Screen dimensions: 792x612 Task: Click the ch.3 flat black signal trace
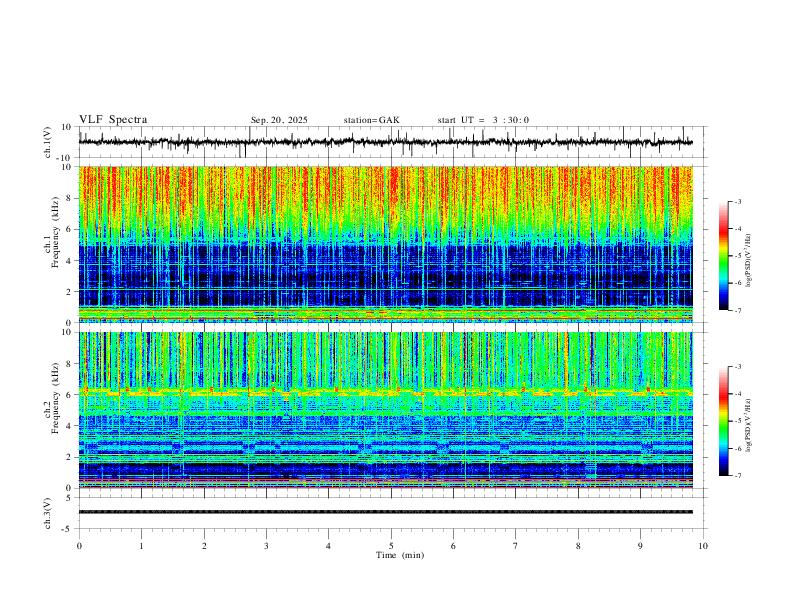click(x=385, y=512)
